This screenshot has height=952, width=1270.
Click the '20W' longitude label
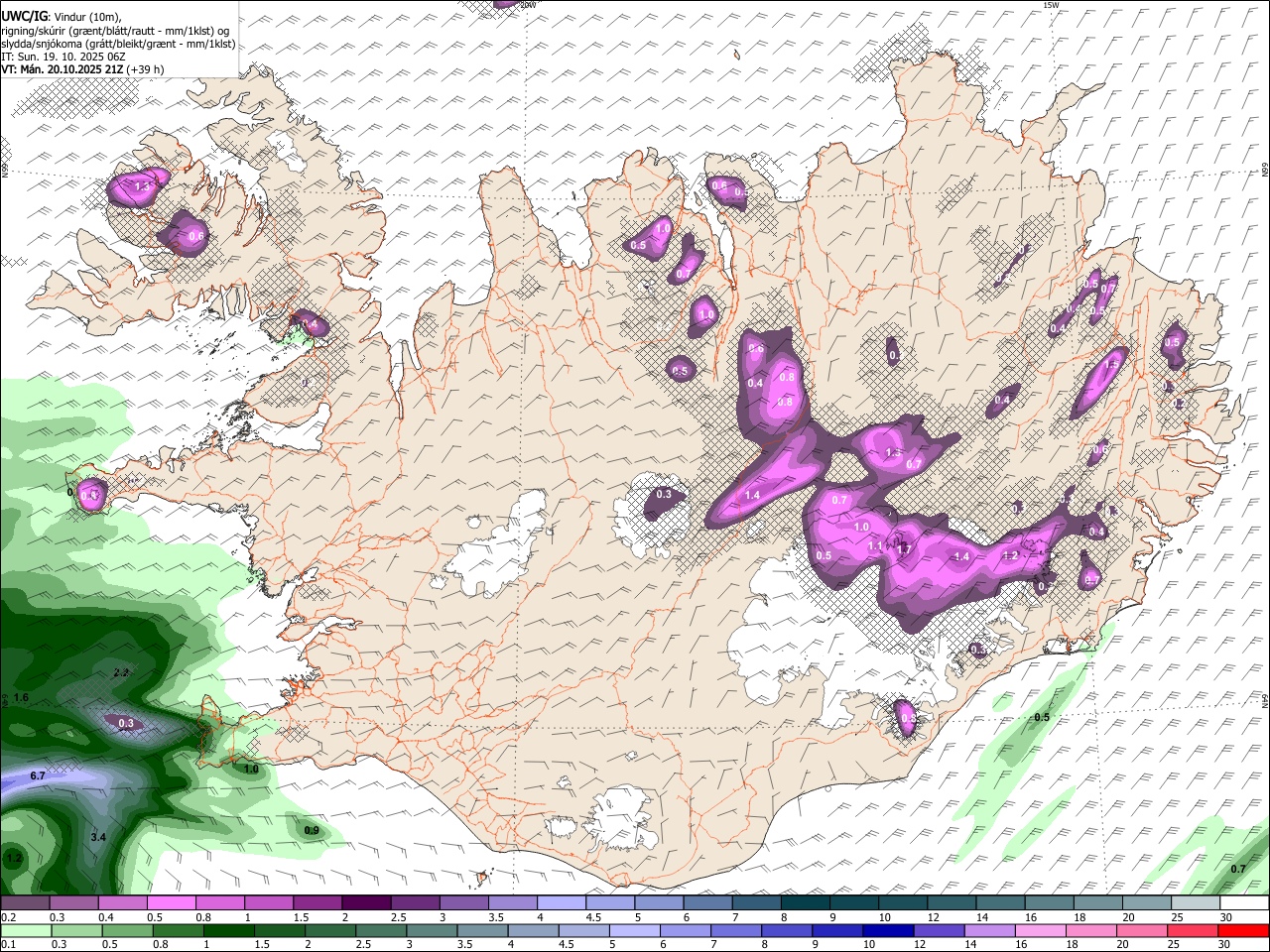click(529, 4)
